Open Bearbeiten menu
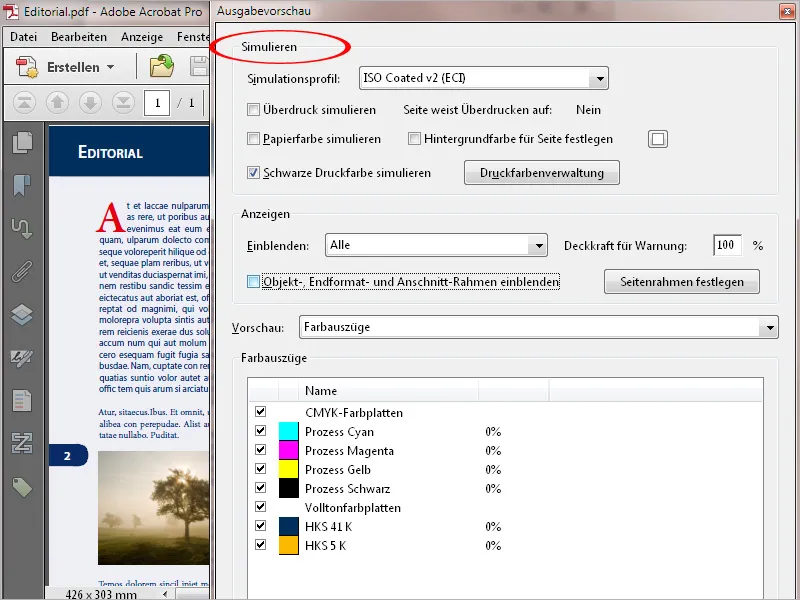 (79, 37)
